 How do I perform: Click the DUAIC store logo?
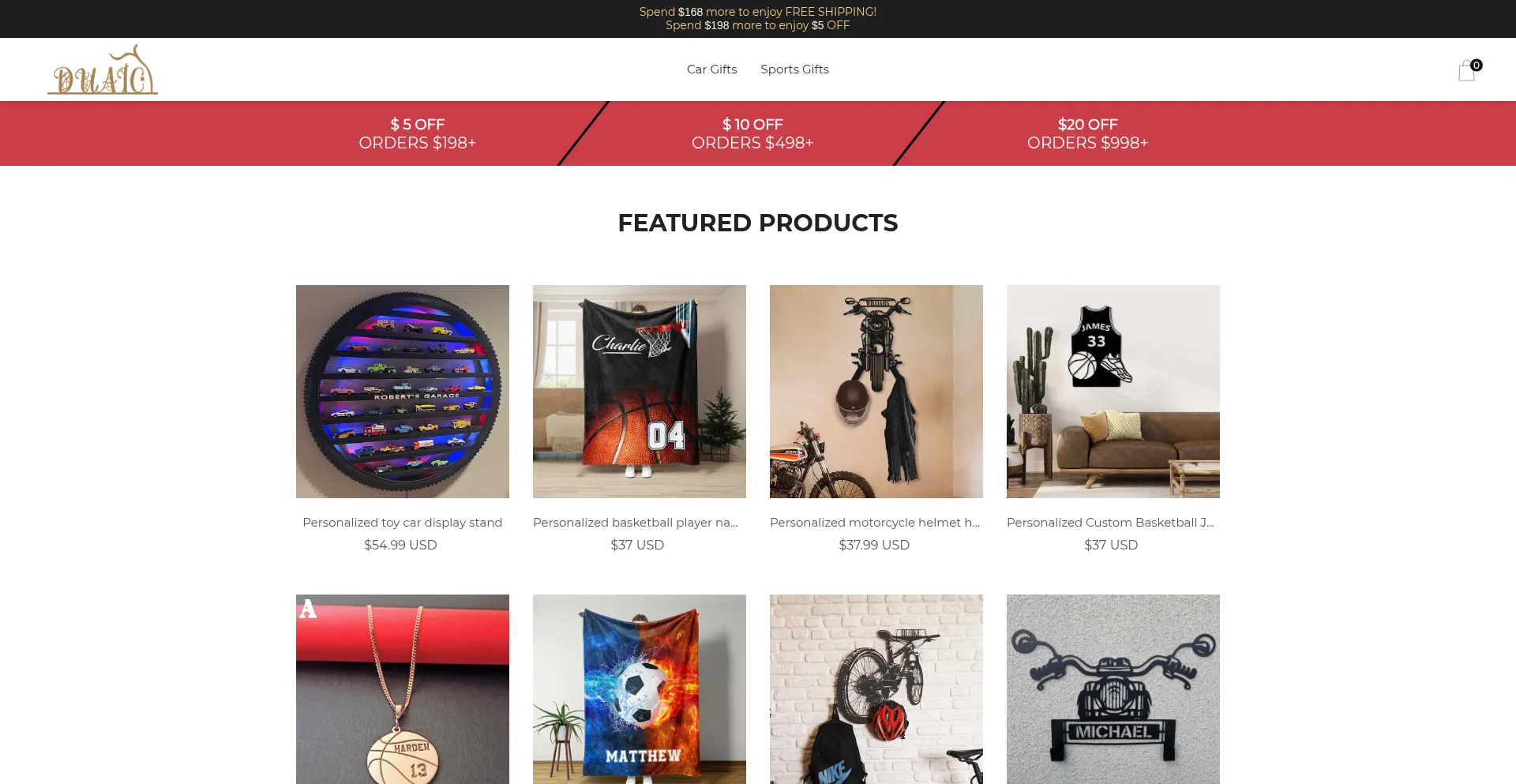tap(103, 69)
